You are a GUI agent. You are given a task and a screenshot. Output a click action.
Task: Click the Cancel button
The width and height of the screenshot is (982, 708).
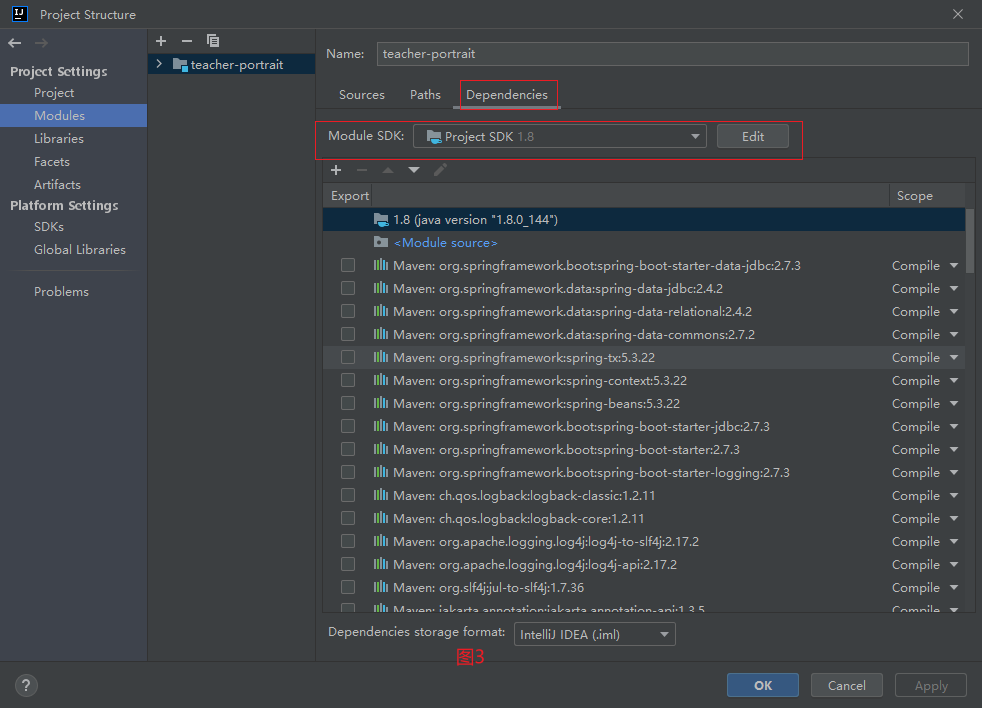tap(847, 685)
